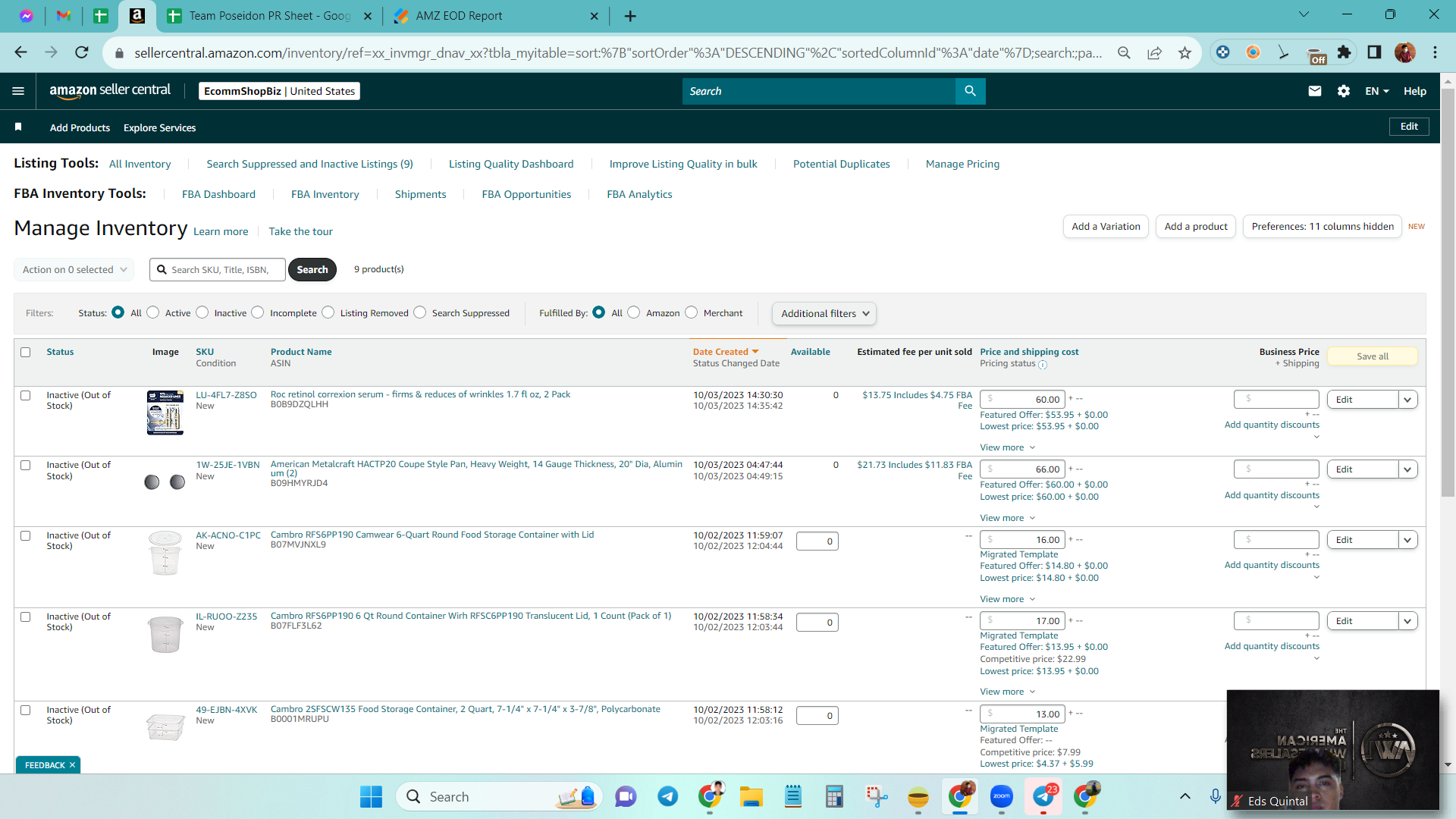Click the Add a product button
Screen dimensions: 1456x819
[x=1196, y=226]
